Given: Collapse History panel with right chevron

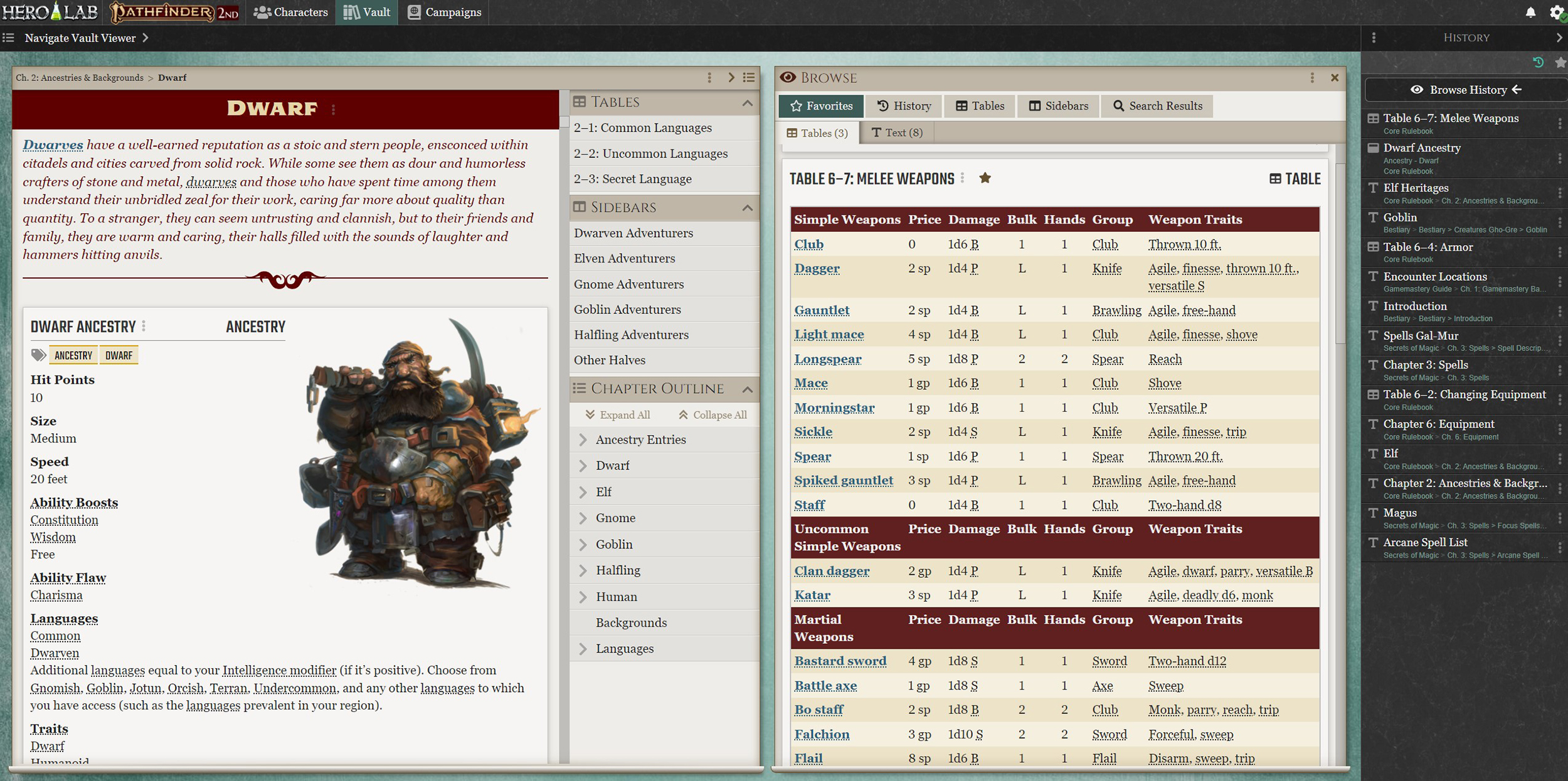Looking at the screenshot, I should pyautogui.click(x=1559, y=38).
